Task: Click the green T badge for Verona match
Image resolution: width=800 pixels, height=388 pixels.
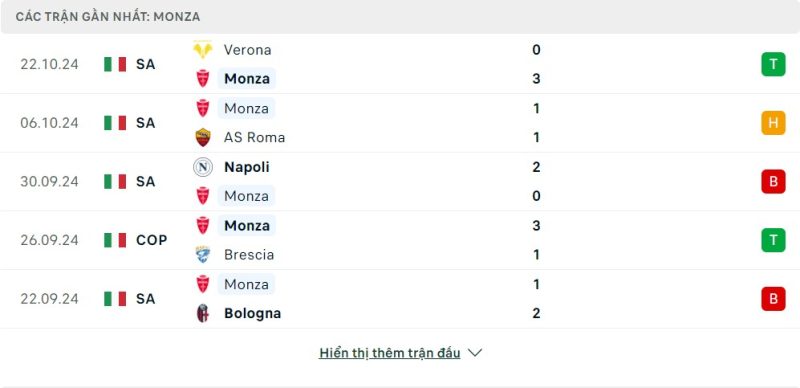Action: (x=773, y=64)
